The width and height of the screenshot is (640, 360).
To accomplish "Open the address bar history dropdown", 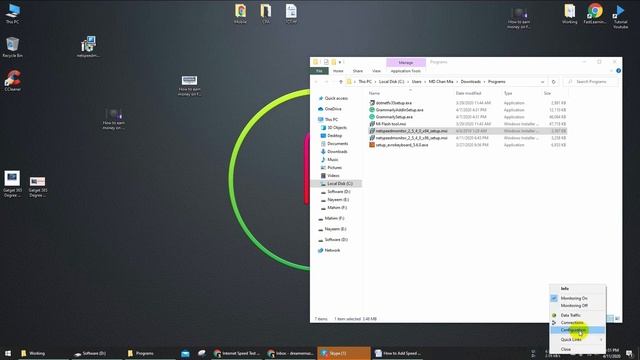I will (542, 82).
